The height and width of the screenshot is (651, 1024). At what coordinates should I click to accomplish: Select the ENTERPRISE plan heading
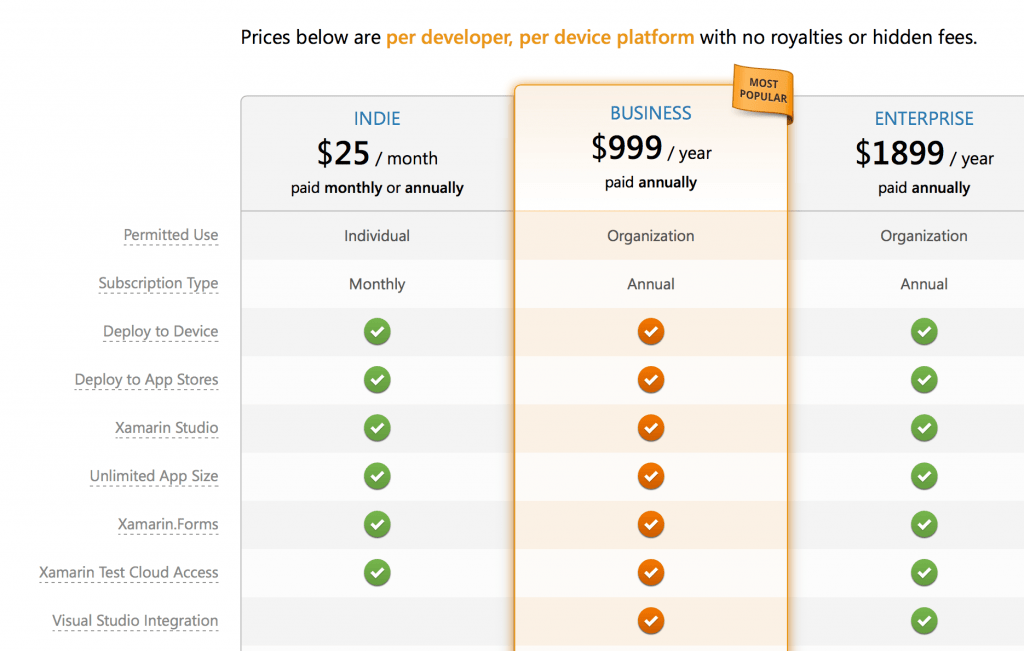click(923, 118)
